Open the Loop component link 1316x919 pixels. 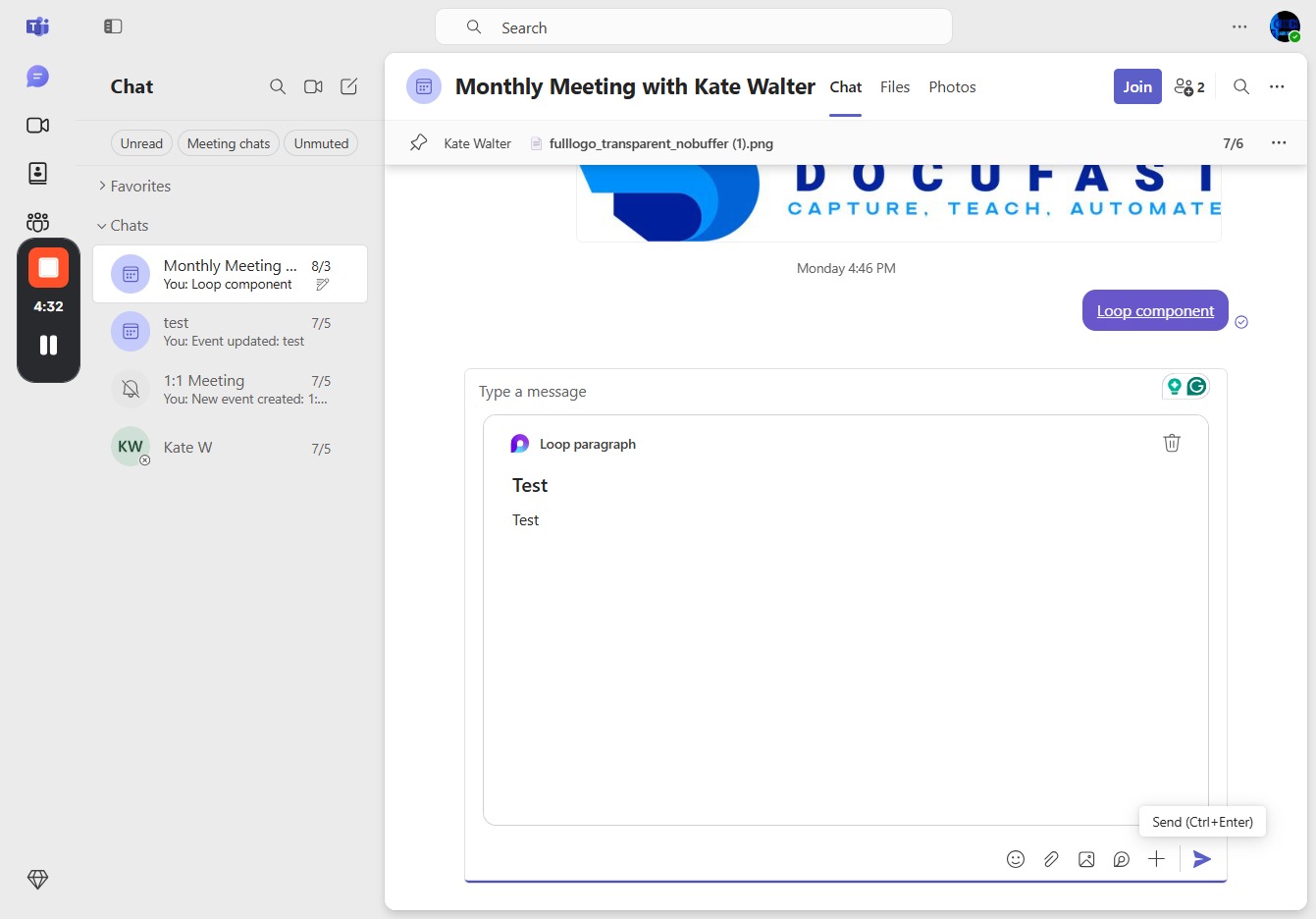point(1155,310)
